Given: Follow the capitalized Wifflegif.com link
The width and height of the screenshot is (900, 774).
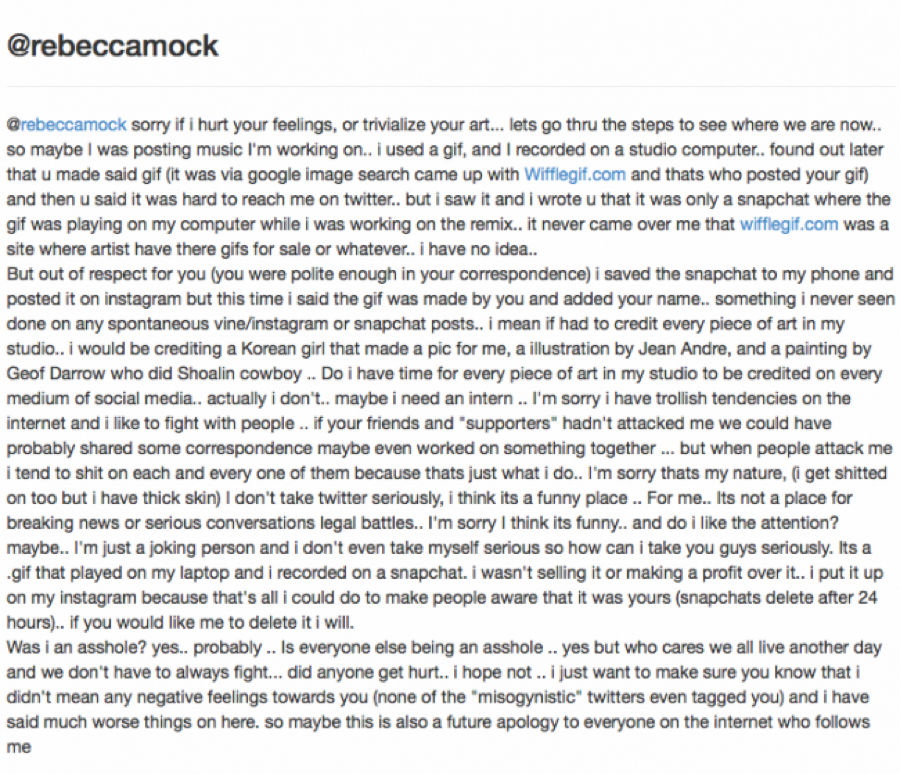Looking at the screenshot, I should point(575,175).
